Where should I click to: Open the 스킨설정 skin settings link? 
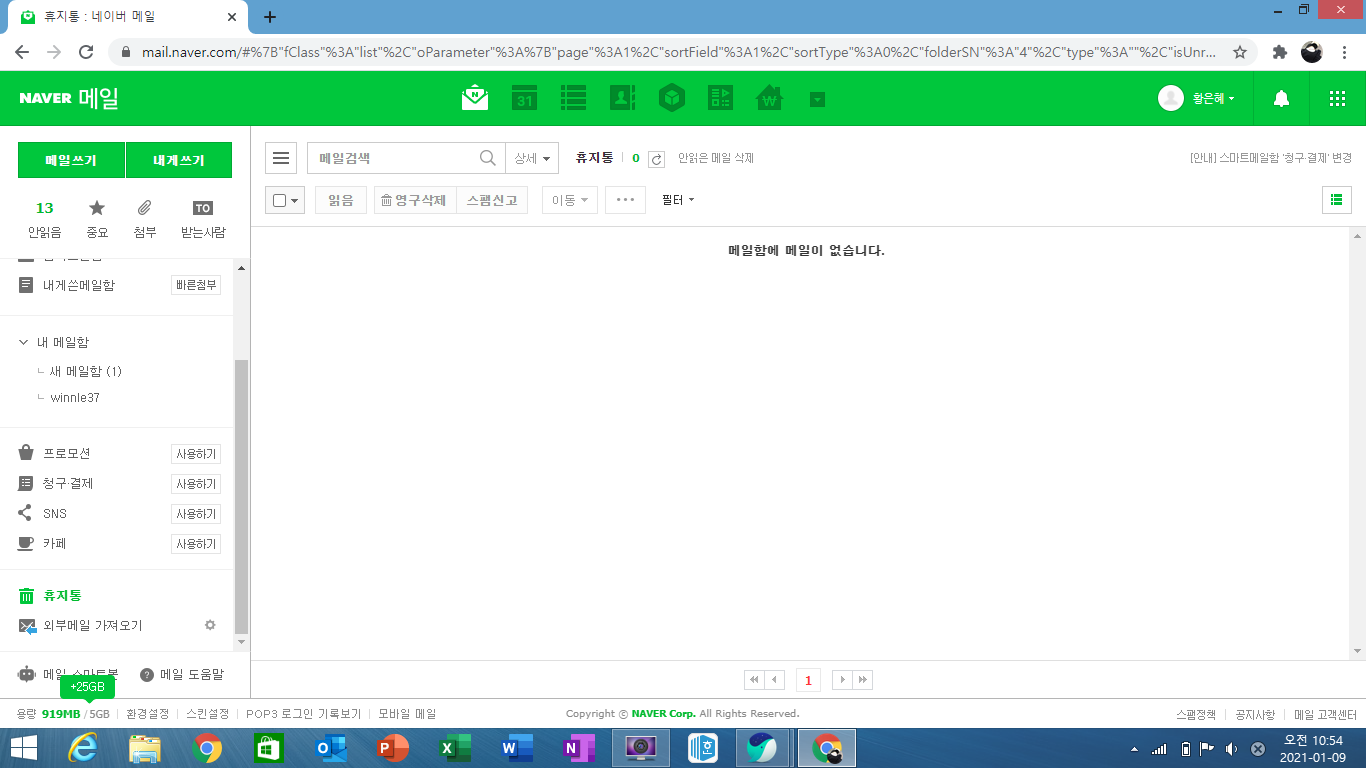click(x=208, y=714)
